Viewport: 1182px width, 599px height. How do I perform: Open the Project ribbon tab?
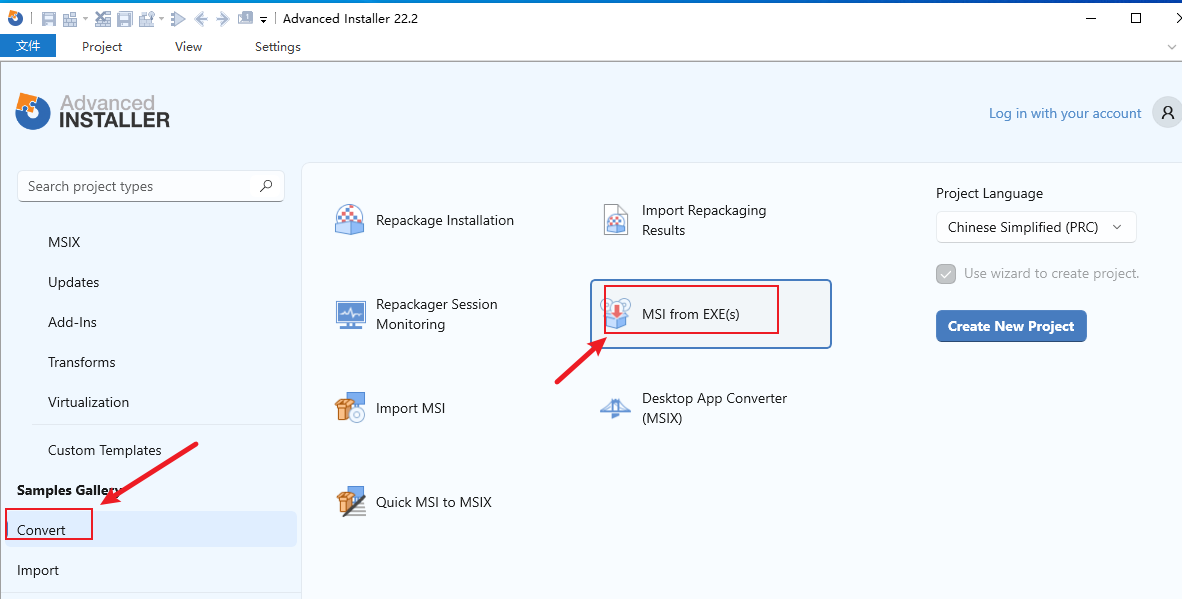[x=102, y=47]
